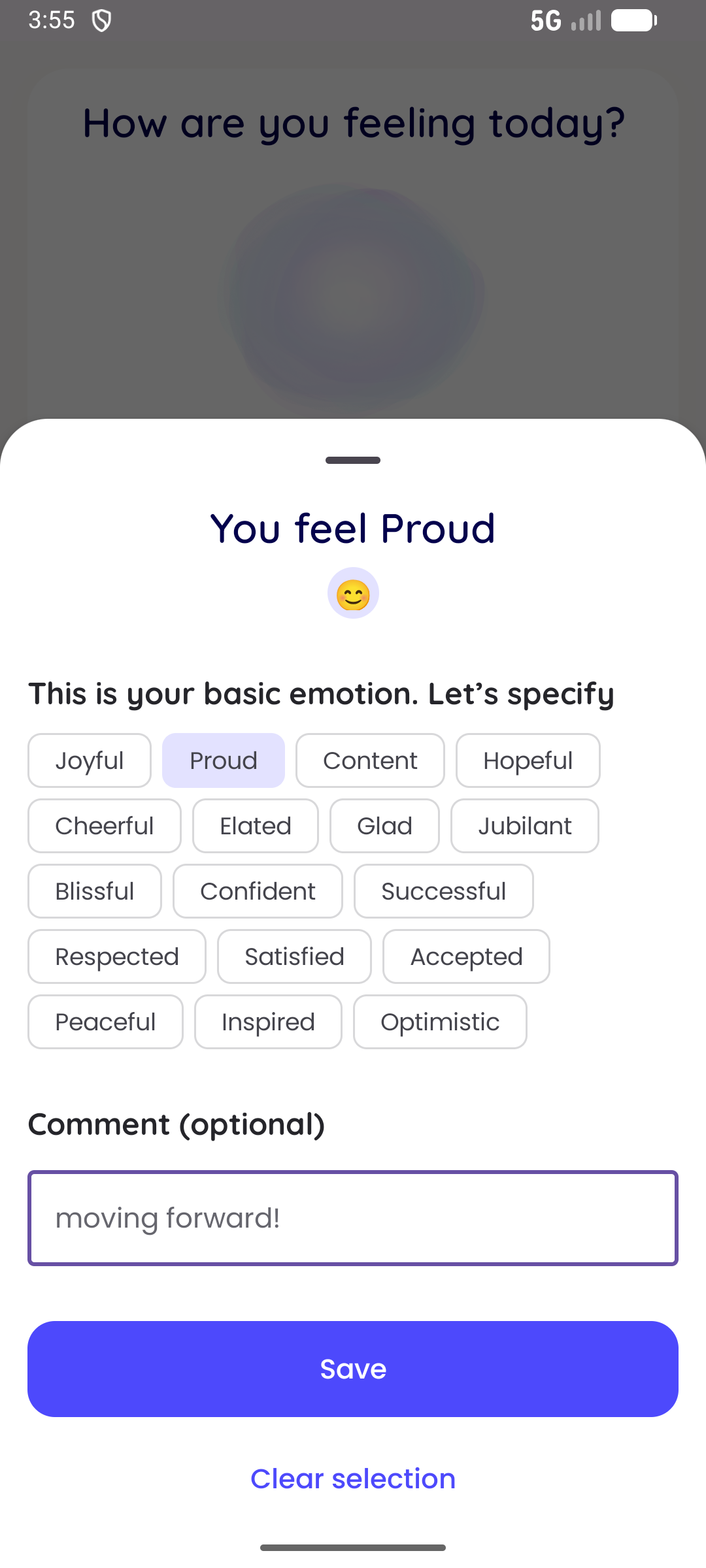This screenshot has width=706, height=1568.
Task: Choose the Content emotion chip
Action: pos(370,760)
